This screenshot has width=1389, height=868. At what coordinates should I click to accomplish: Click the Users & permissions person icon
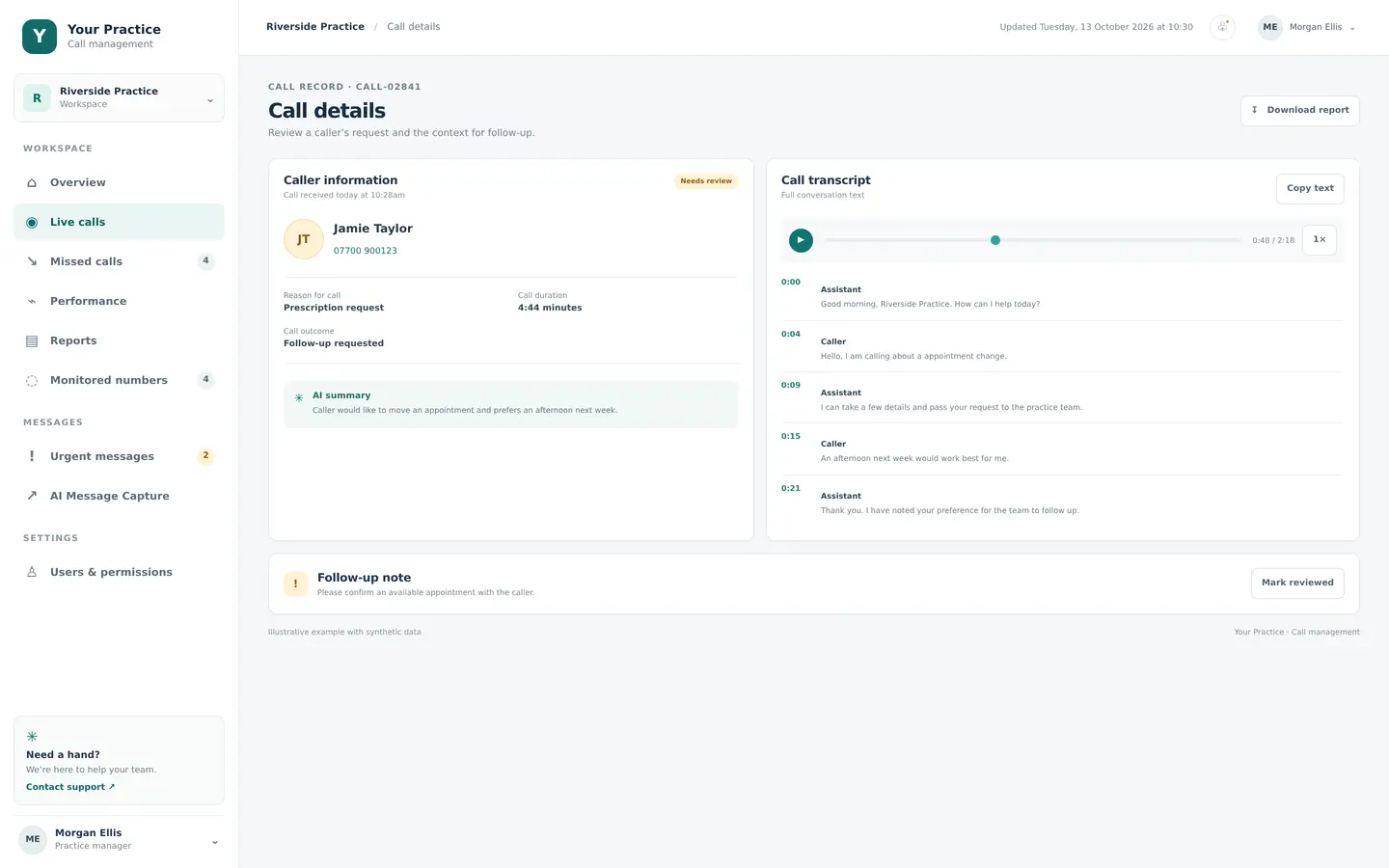[x=32, y=572]
